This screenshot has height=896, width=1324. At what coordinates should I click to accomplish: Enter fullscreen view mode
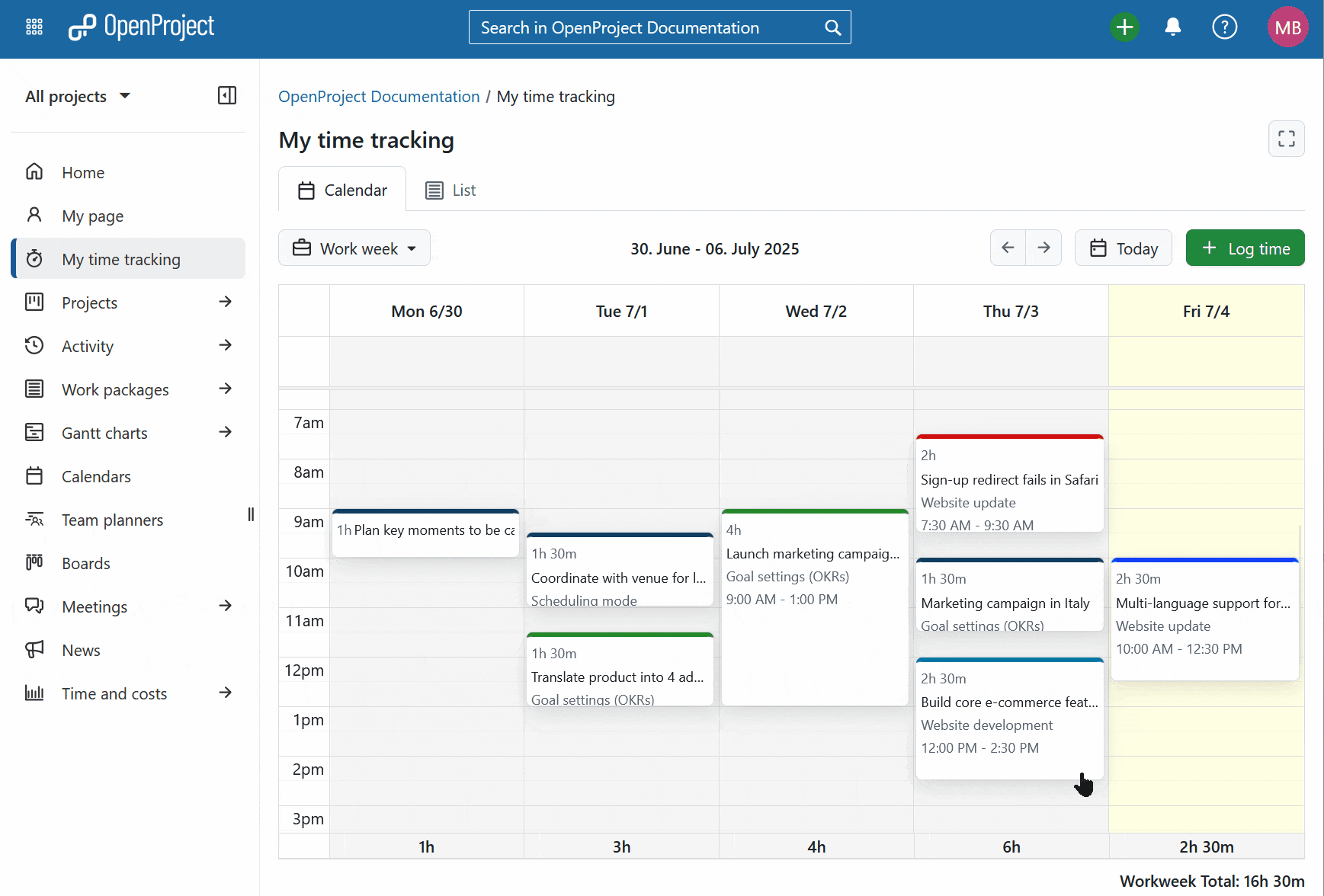click(1286, 139)
